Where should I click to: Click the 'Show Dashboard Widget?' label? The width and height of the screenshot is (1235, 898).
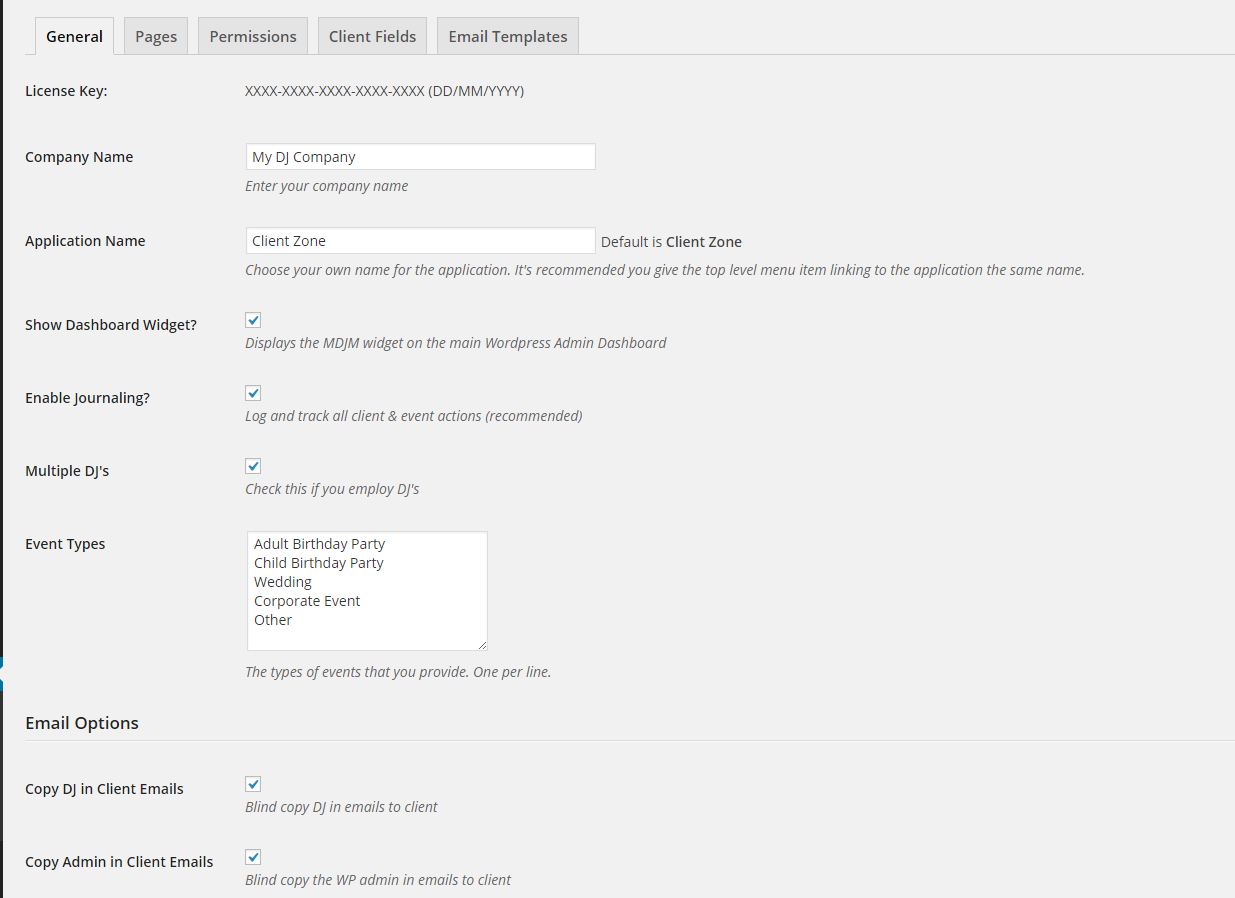[x=111, y=325]
